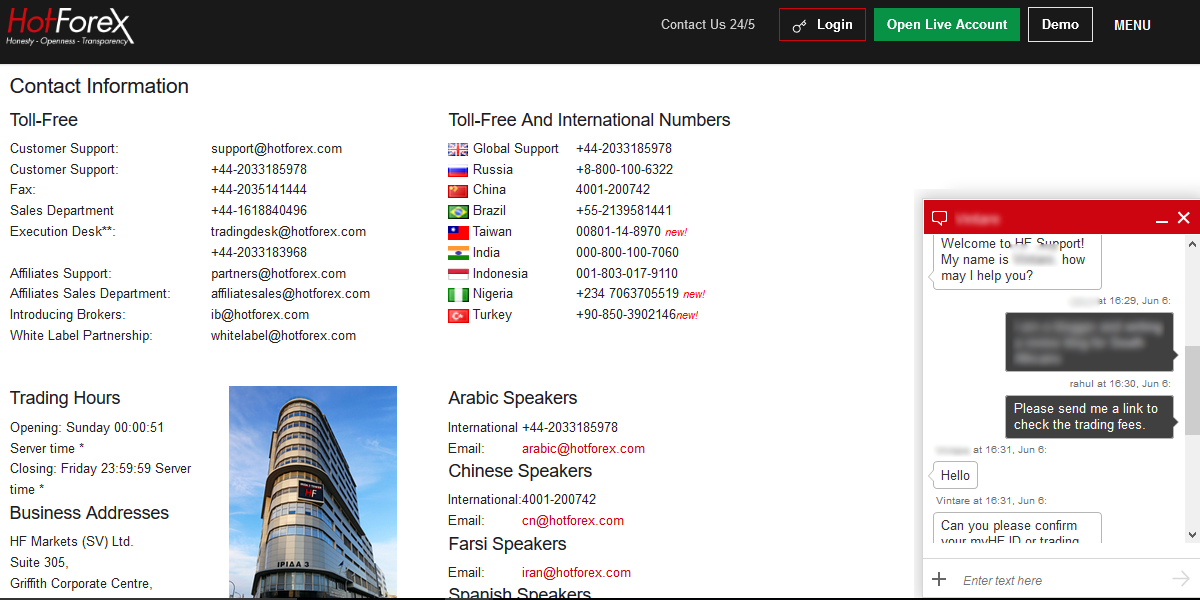Viewport: 1200px width, 600px height.
Task: Click the Farsi Speakers heading
Action: pos(507,544)
